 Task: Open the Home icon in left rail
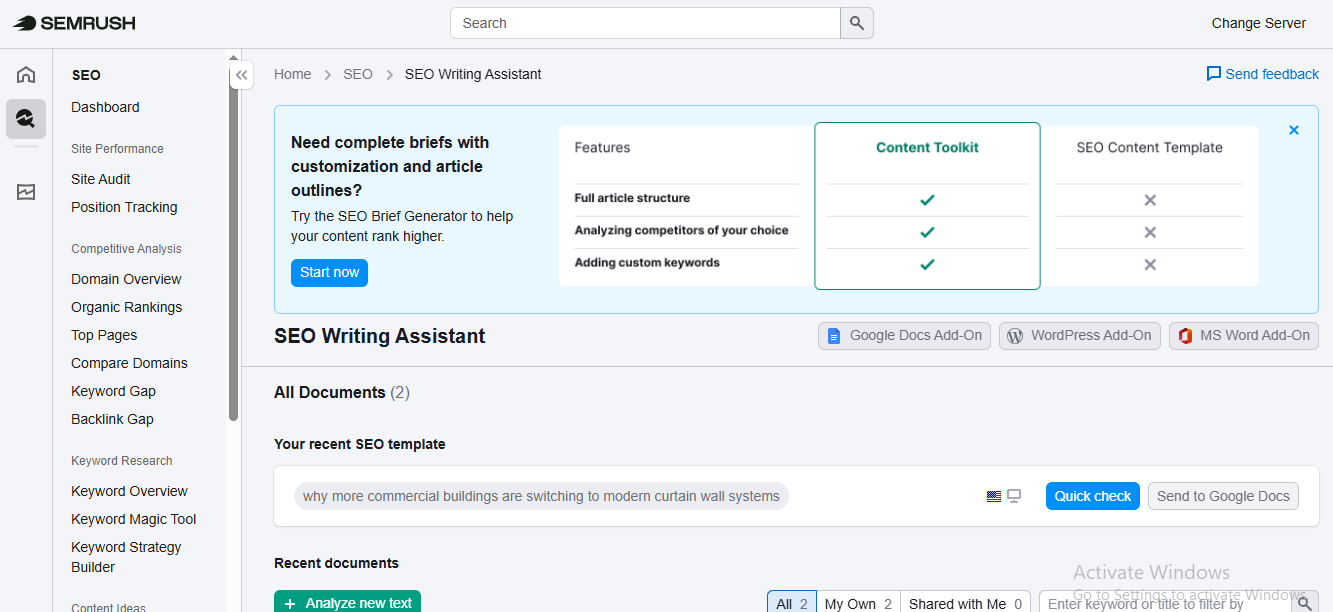pos(26,75)
